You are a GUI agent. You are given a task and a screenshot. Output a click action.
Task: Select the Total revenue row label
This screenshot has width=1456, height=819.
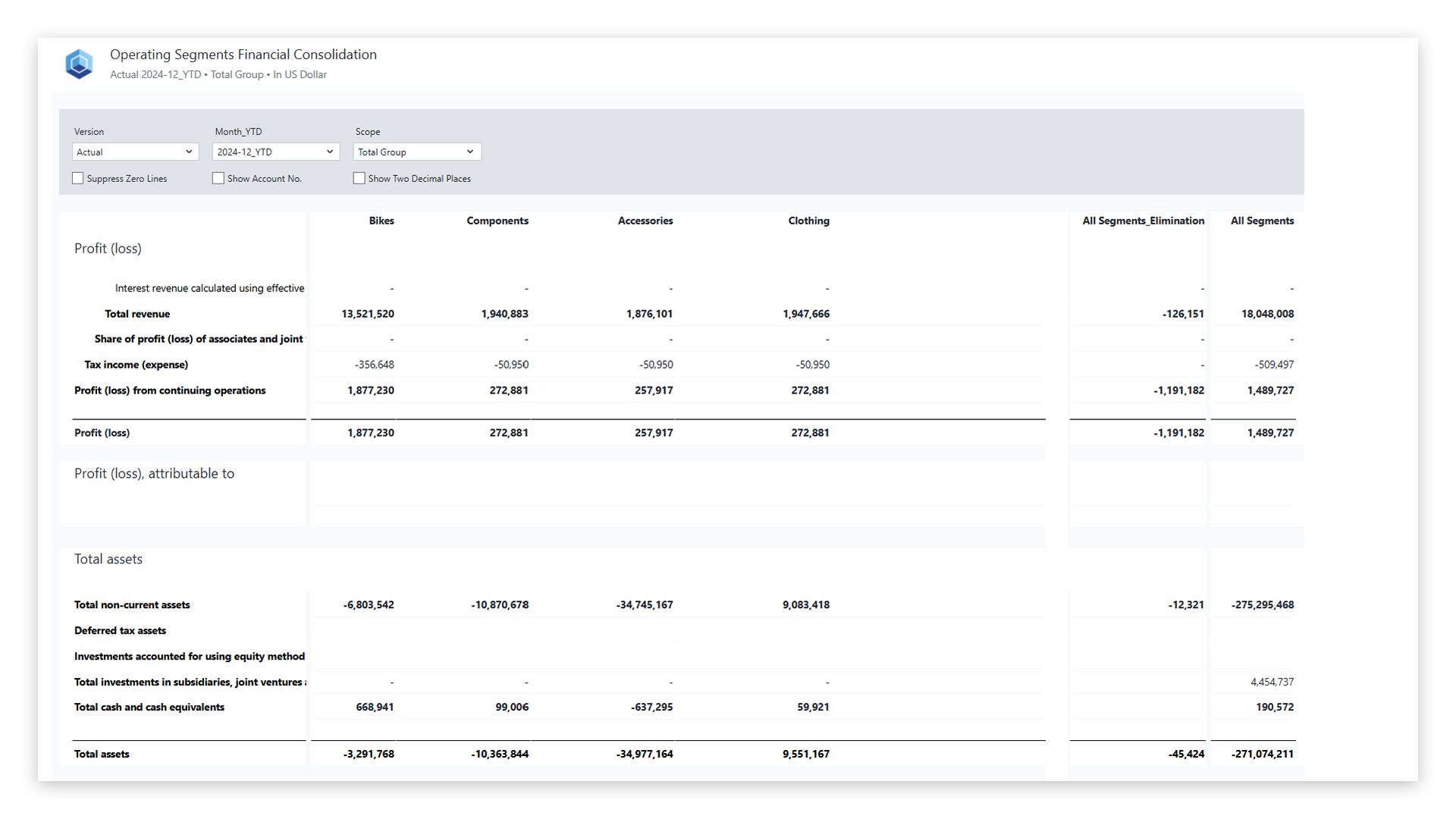pos(137,313)
